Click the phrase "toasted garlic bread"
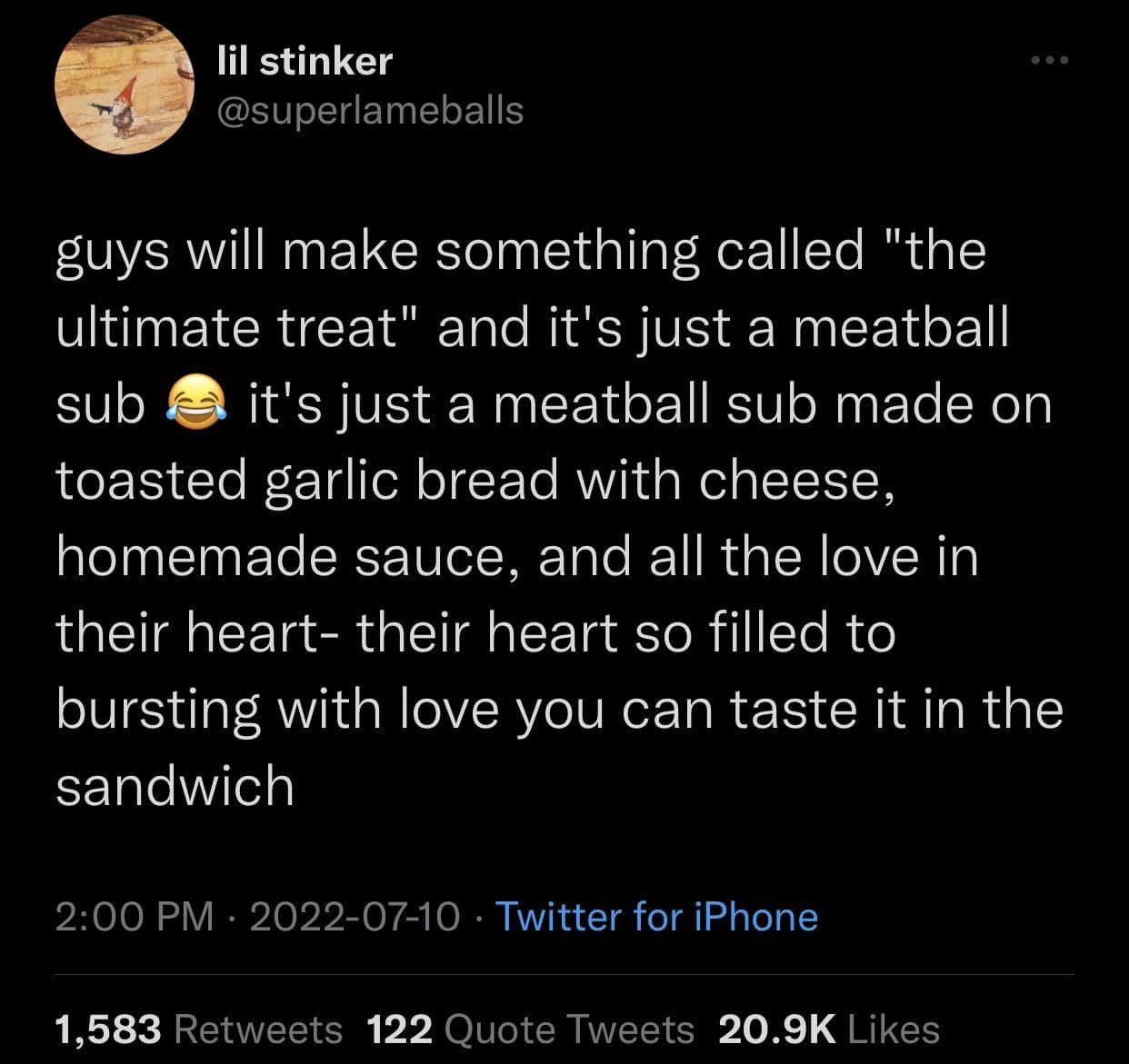Image resolution: width=1129 pixels, height=1064 pixels. 306,481
